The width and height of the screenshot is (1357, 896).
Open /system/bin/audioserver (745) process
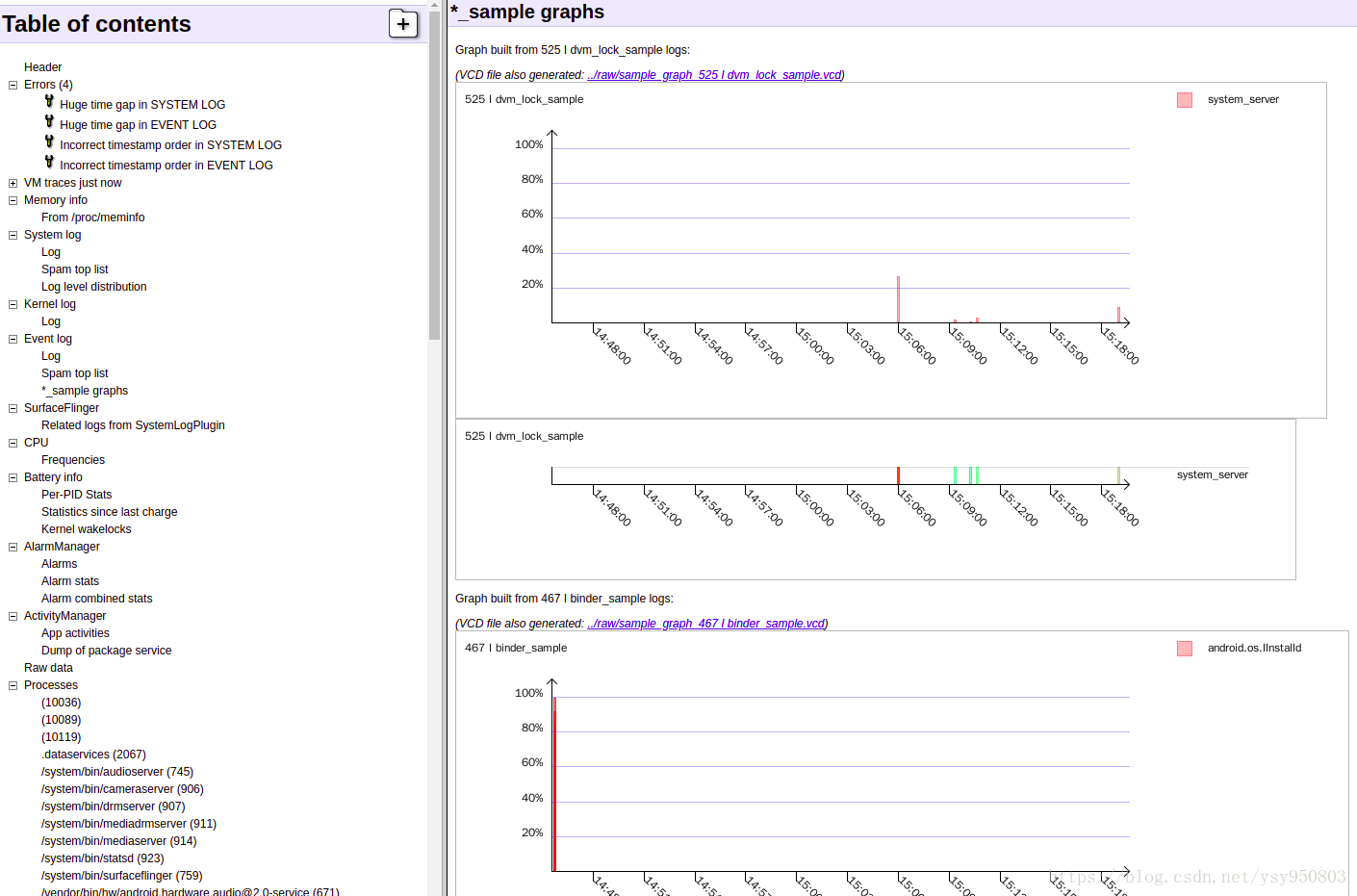pos(117,772)
